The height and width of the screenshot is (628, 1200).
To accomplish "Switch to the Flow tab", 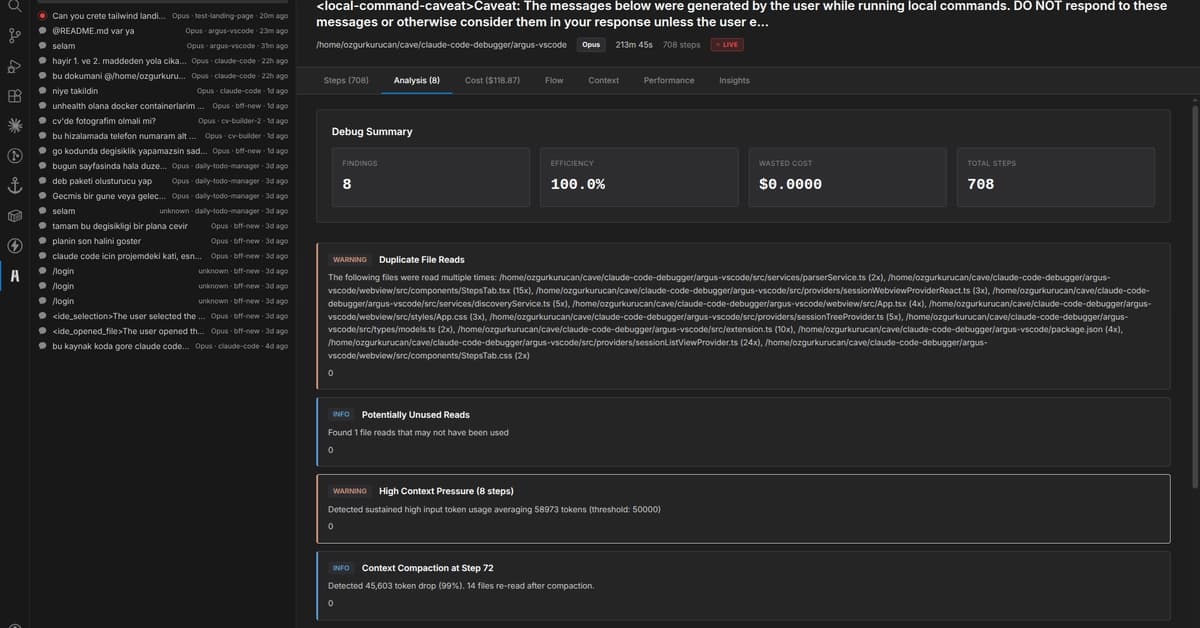I will pyautogui.click(x=554, y=80).
